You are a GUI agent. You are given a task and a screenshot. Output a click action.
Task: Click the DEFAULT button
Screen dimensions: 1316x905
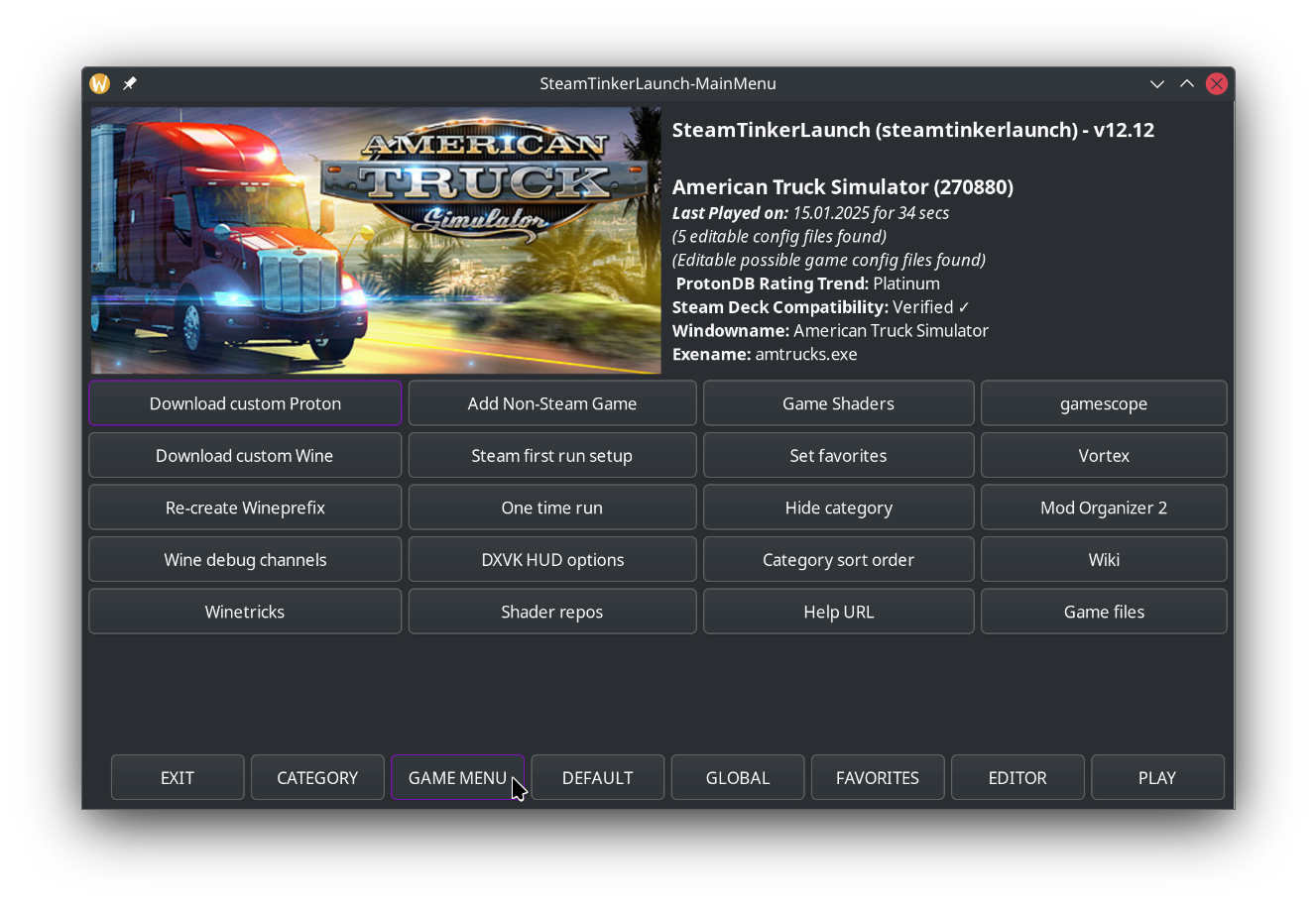598,777
